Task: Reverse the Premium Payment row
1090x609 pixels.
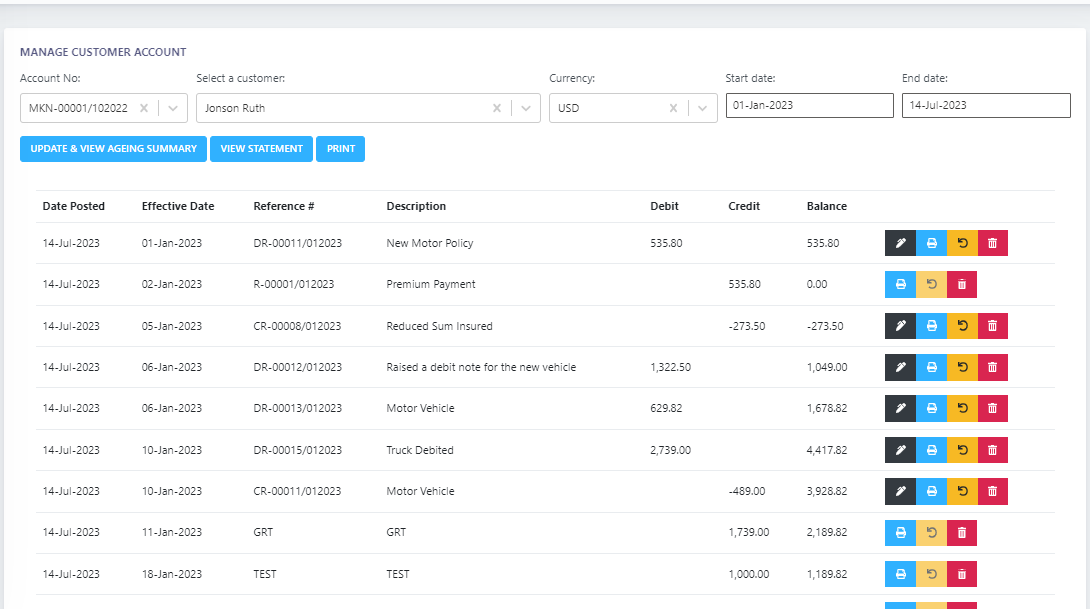Action: tap(932, 284)
